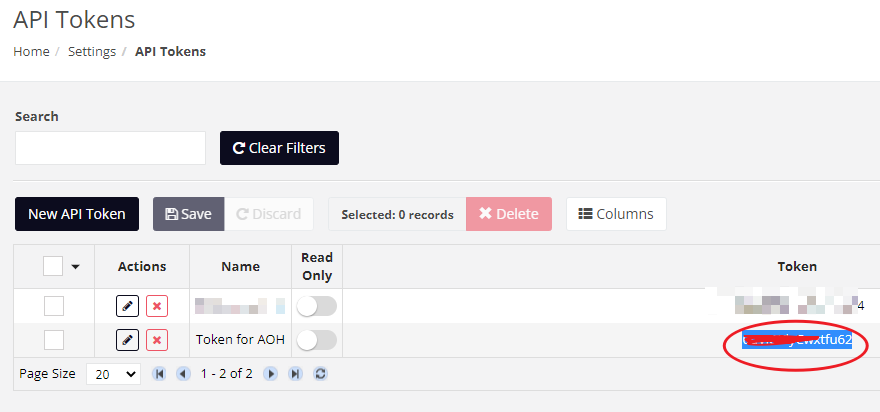
Task: Open the Page Size dropdown
Action: click(113, 374)
